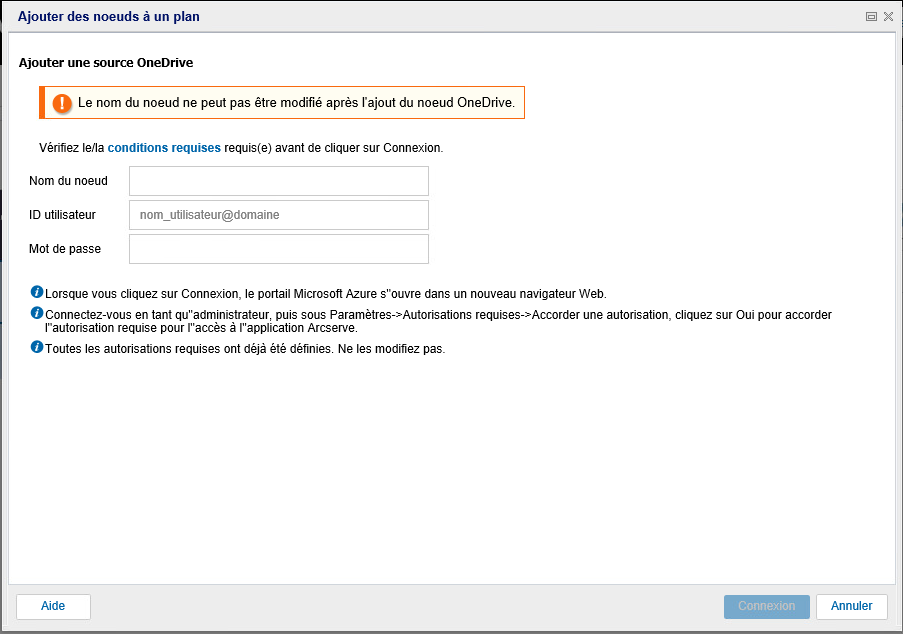Click the ID utilisateur label

(62, 215)
